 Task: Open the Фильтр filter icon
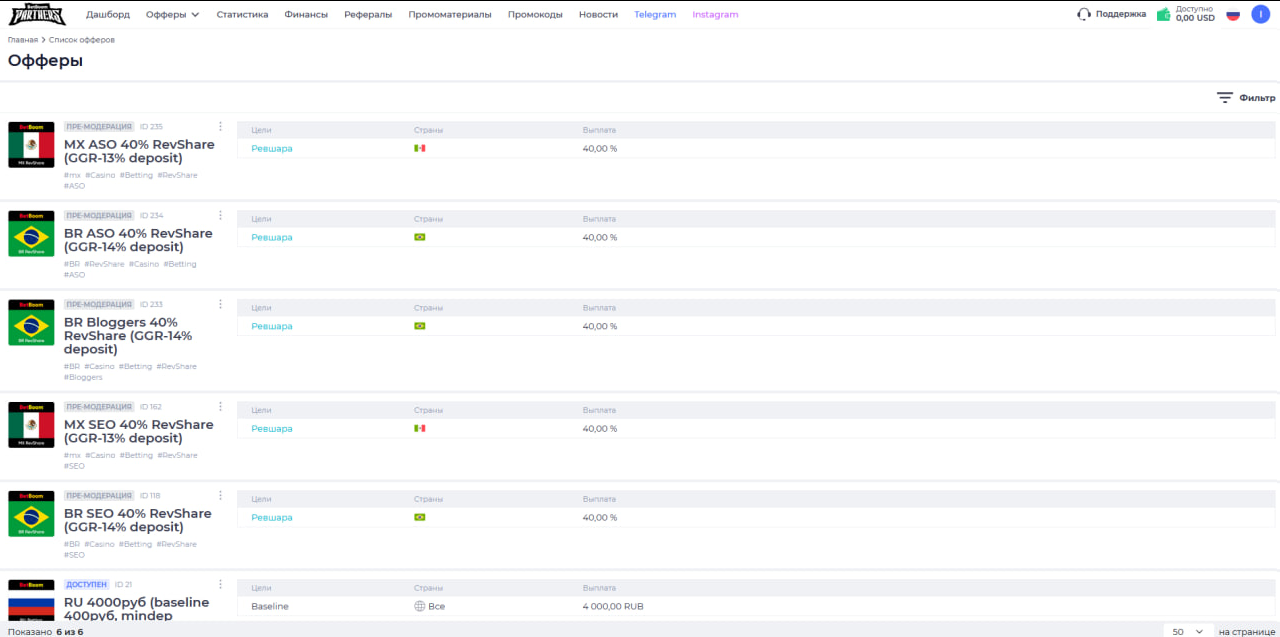(x=1225, y=98)
